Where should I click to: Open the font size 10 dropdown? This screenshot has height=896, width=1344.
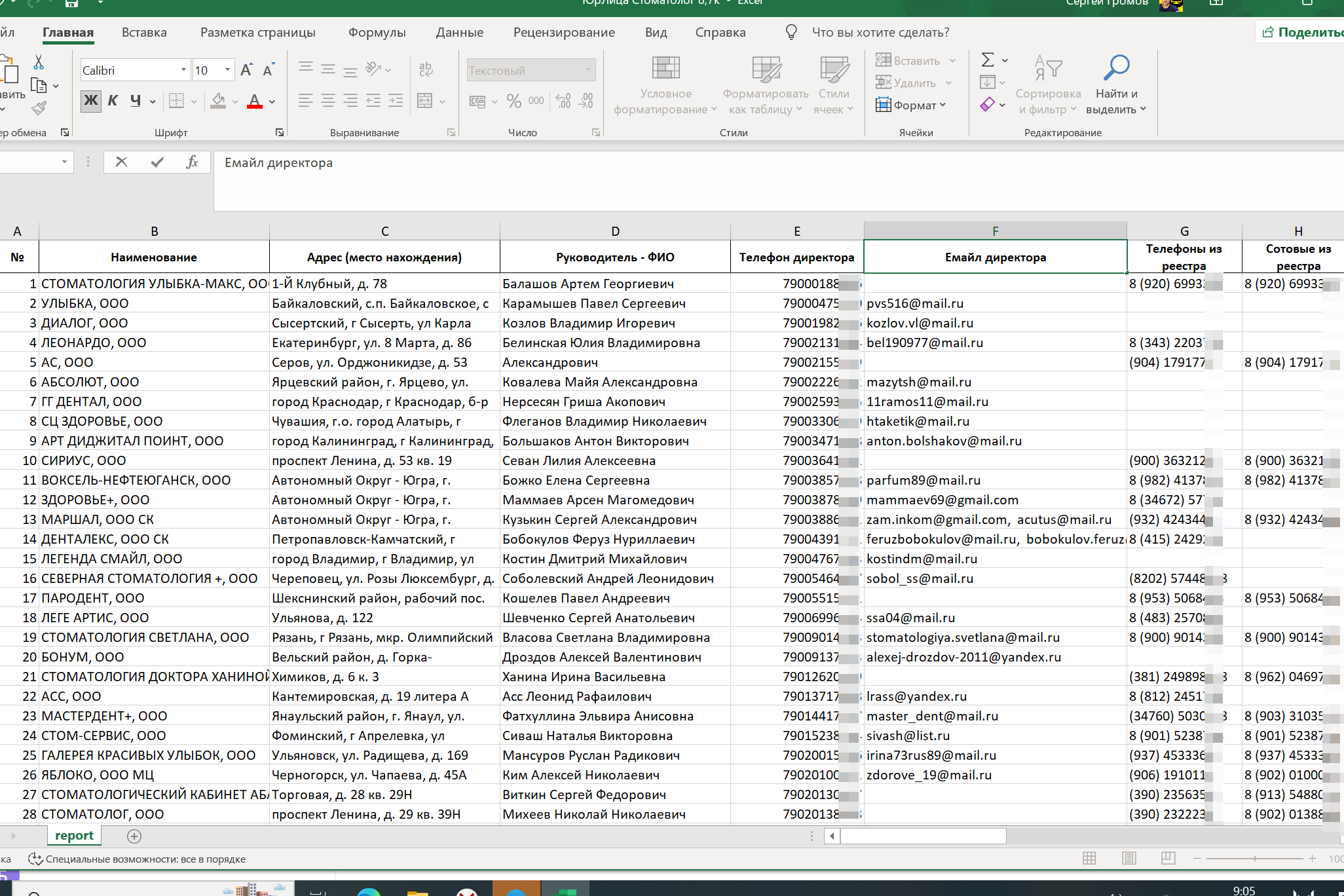227,70
